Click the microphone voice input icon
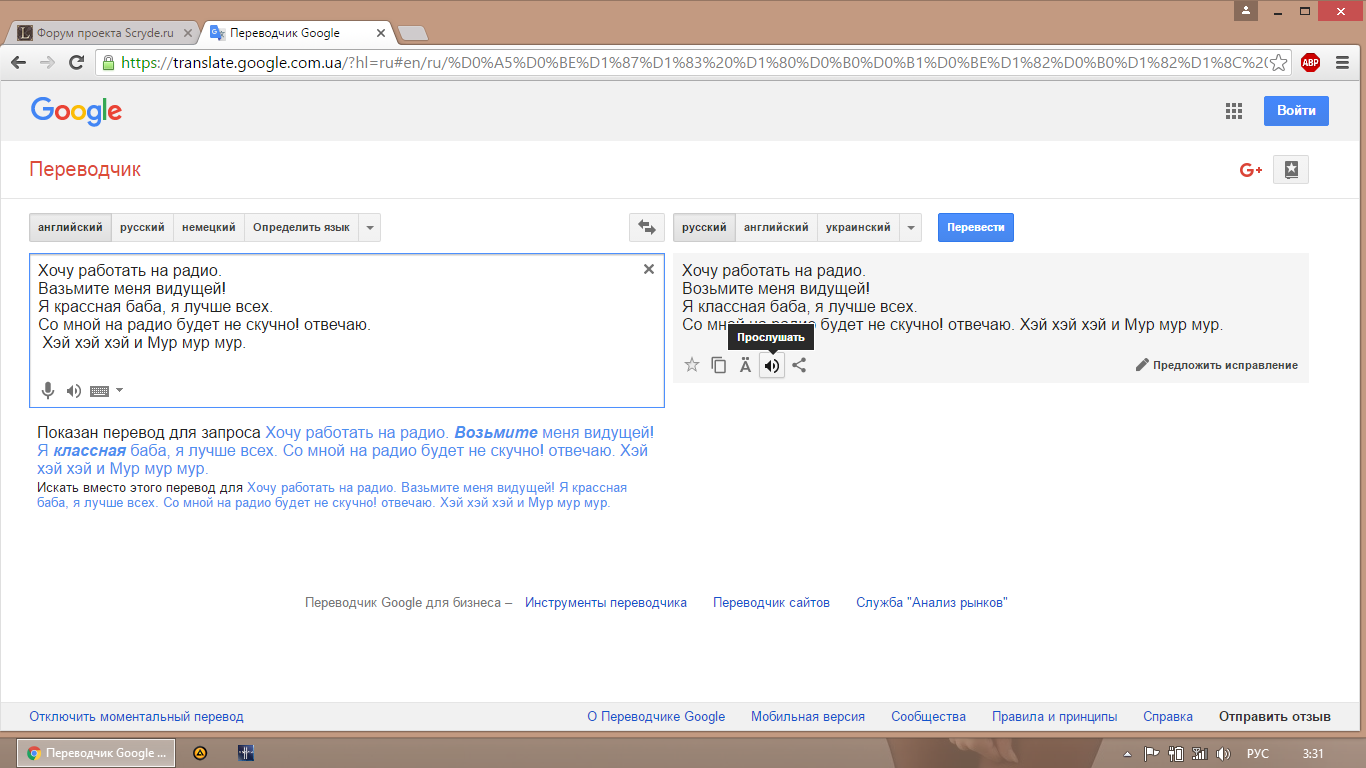 (x=47, y=391)
